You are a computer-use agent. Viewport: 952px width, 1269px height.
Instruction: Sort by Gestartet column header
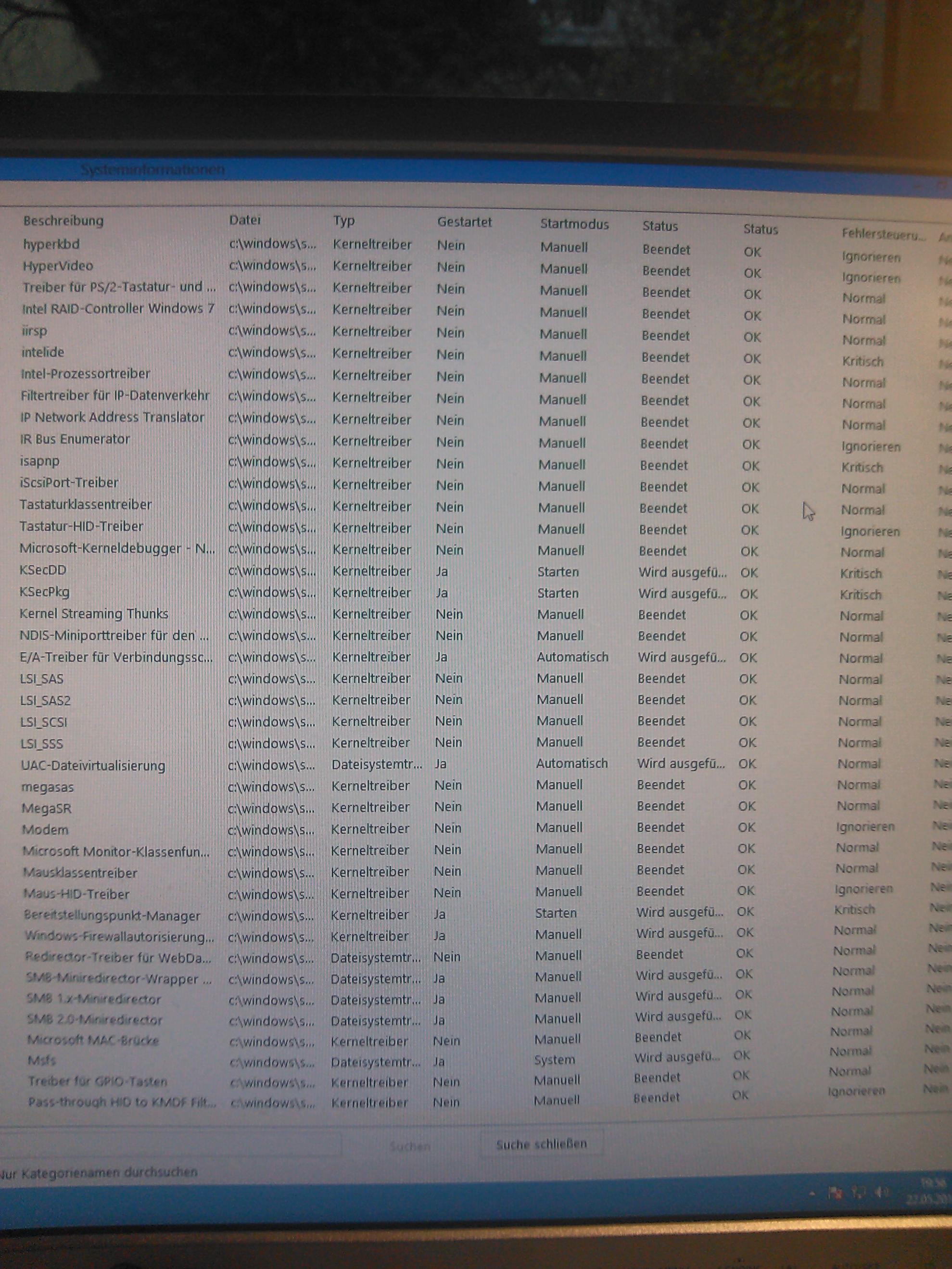[464, 222]
